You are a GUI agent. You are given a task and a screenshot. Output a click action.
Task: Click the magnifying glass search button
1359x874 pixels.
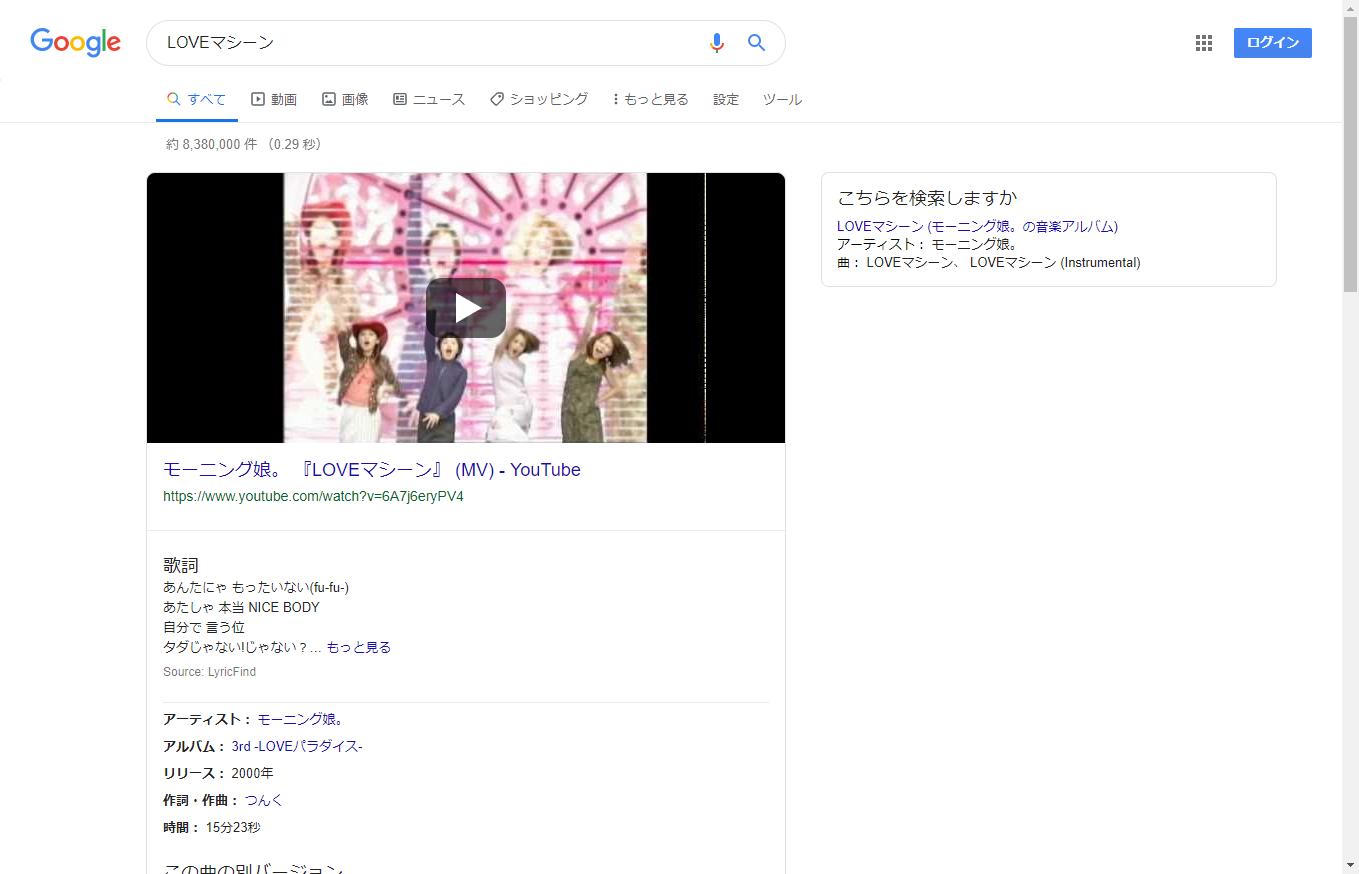click(x=756, y=42)
